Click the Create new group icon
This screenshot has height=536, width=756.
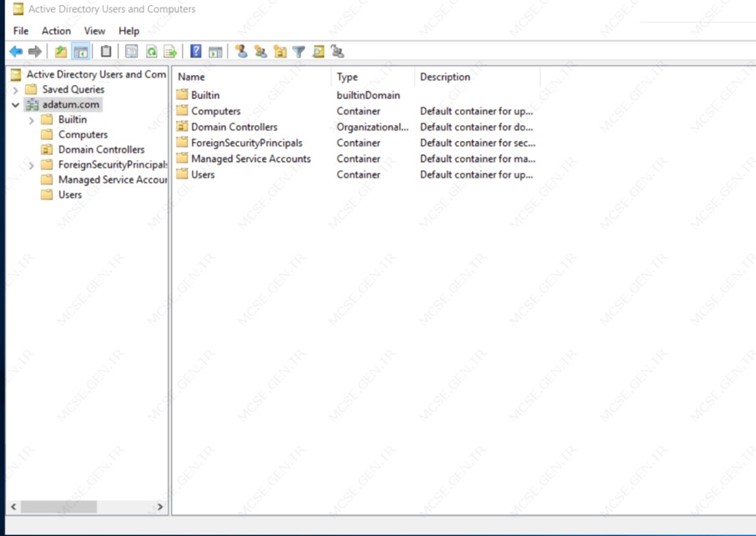point(261,51)
